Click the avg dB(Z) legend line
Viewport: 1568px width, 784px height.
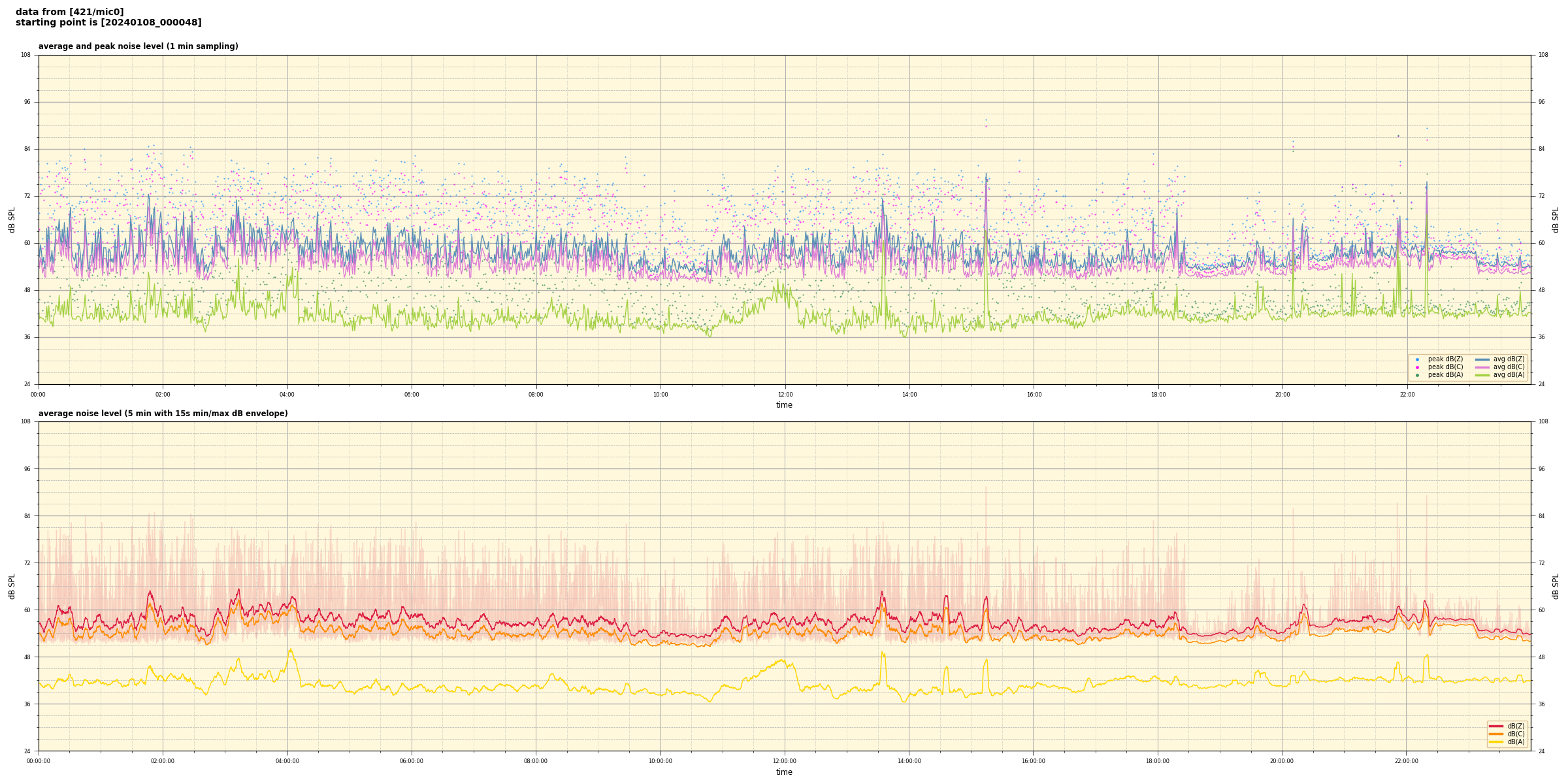click(1482, 359)
